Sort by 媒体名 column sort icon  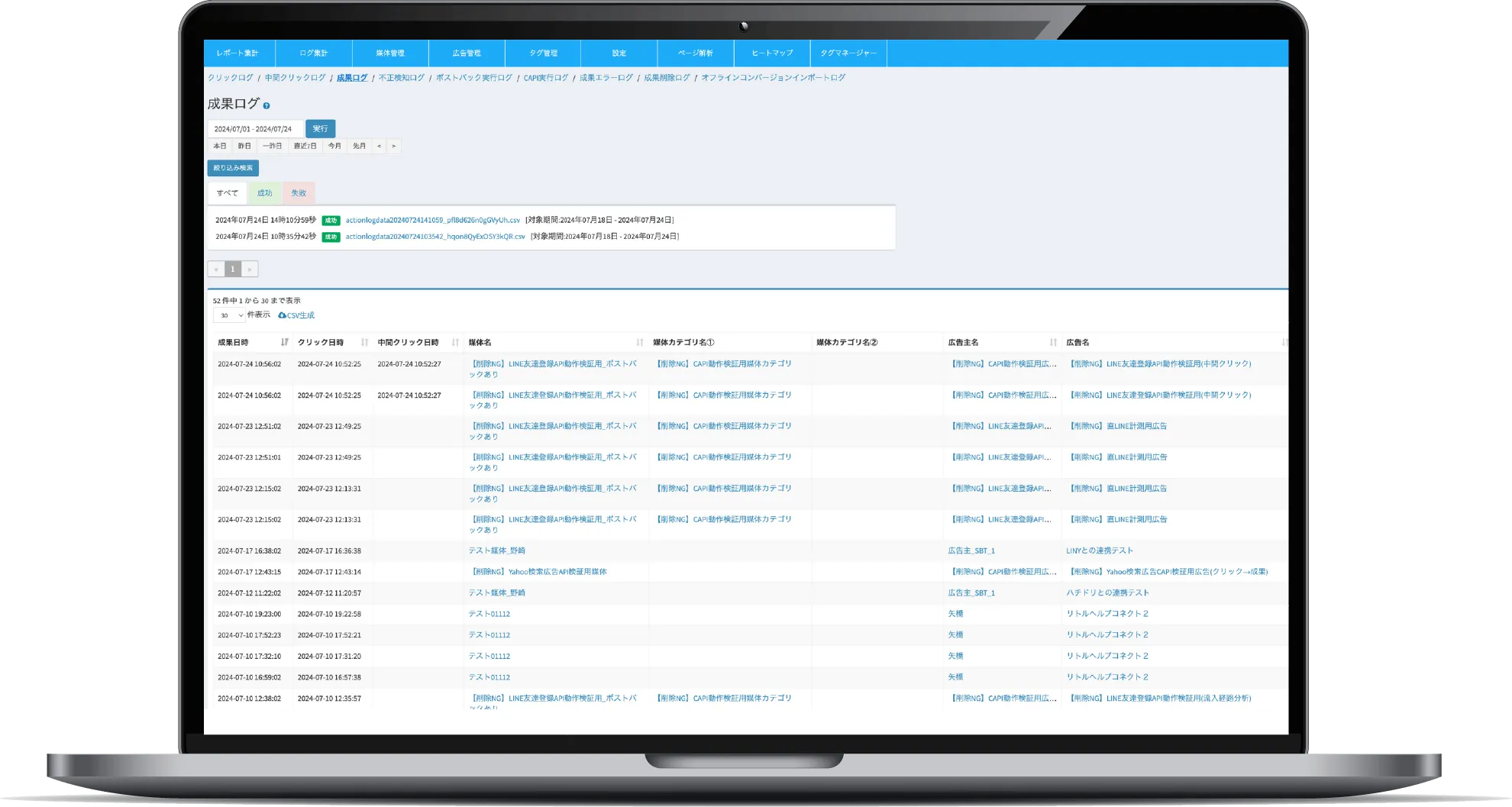[640, 343]
